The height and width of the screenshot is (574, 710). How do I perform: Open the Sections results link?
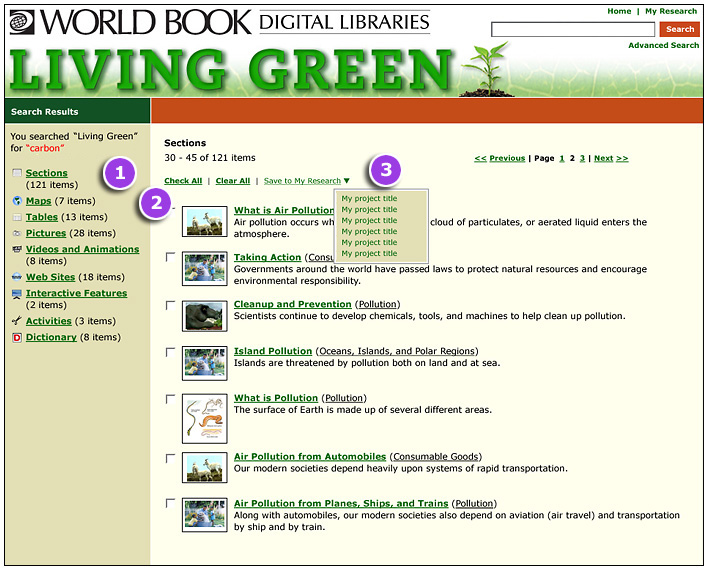[x=47, y=173]
